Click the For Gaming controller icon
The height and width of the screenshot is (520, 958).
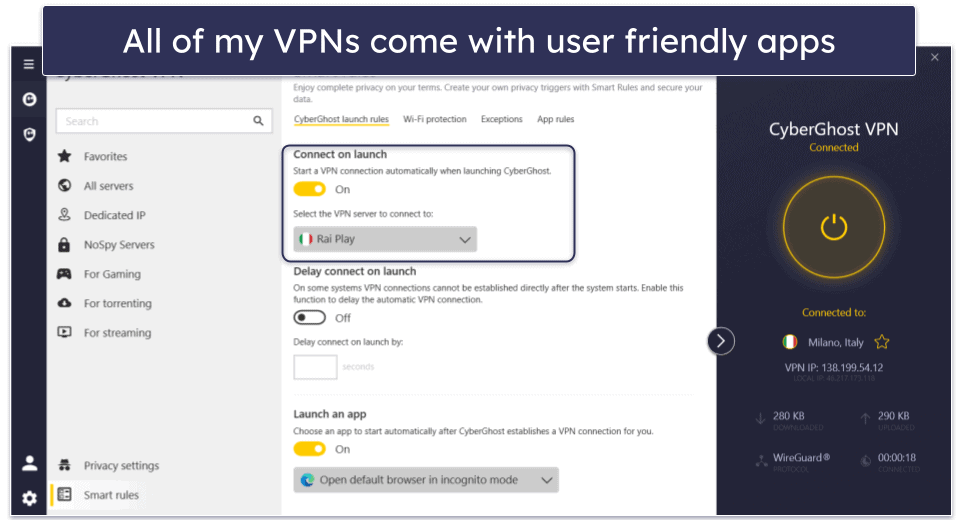(64, 274)
